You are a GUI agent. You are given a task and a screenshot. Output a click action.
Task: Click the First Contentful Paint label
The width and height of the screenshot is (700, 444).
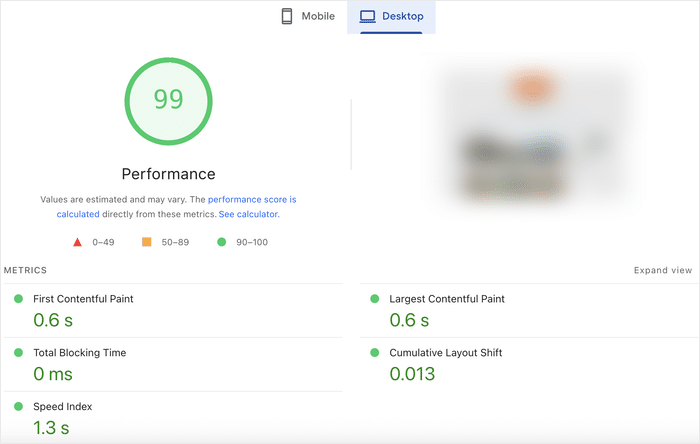[x=83, y=299]
